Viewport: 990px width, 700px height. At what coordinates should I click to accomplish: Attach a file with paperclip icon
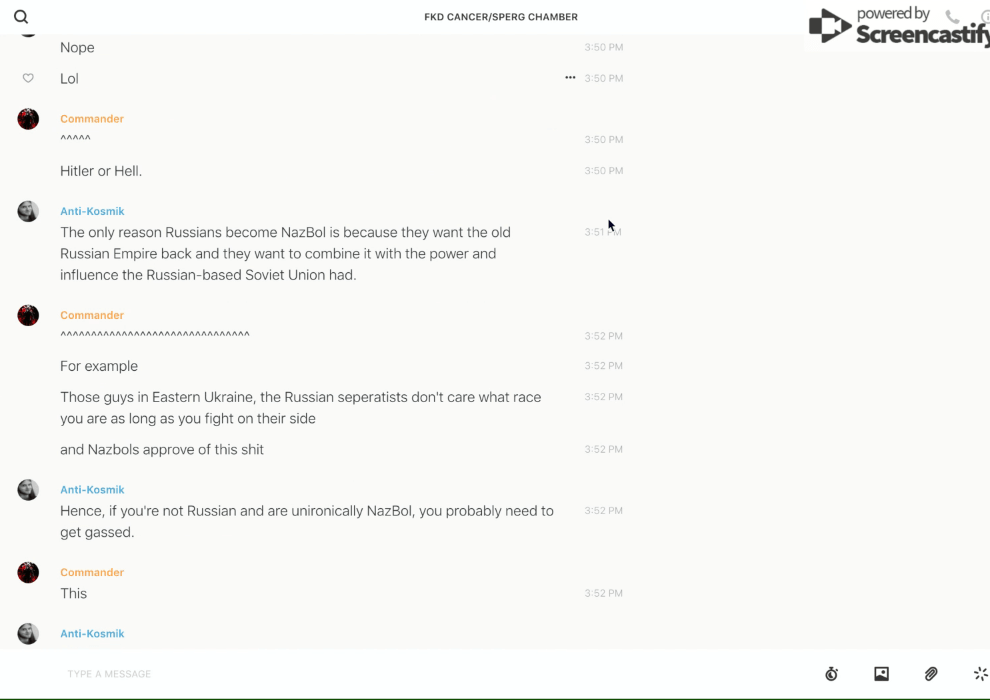[931, 674]
